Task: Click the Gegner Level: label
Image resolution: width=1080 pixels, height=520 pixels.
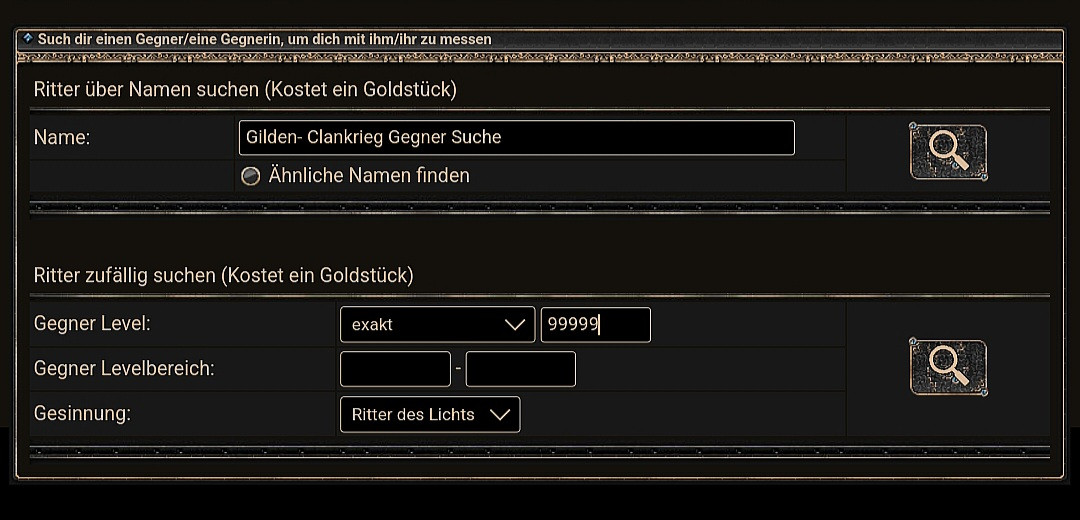Action: [92, 324]
